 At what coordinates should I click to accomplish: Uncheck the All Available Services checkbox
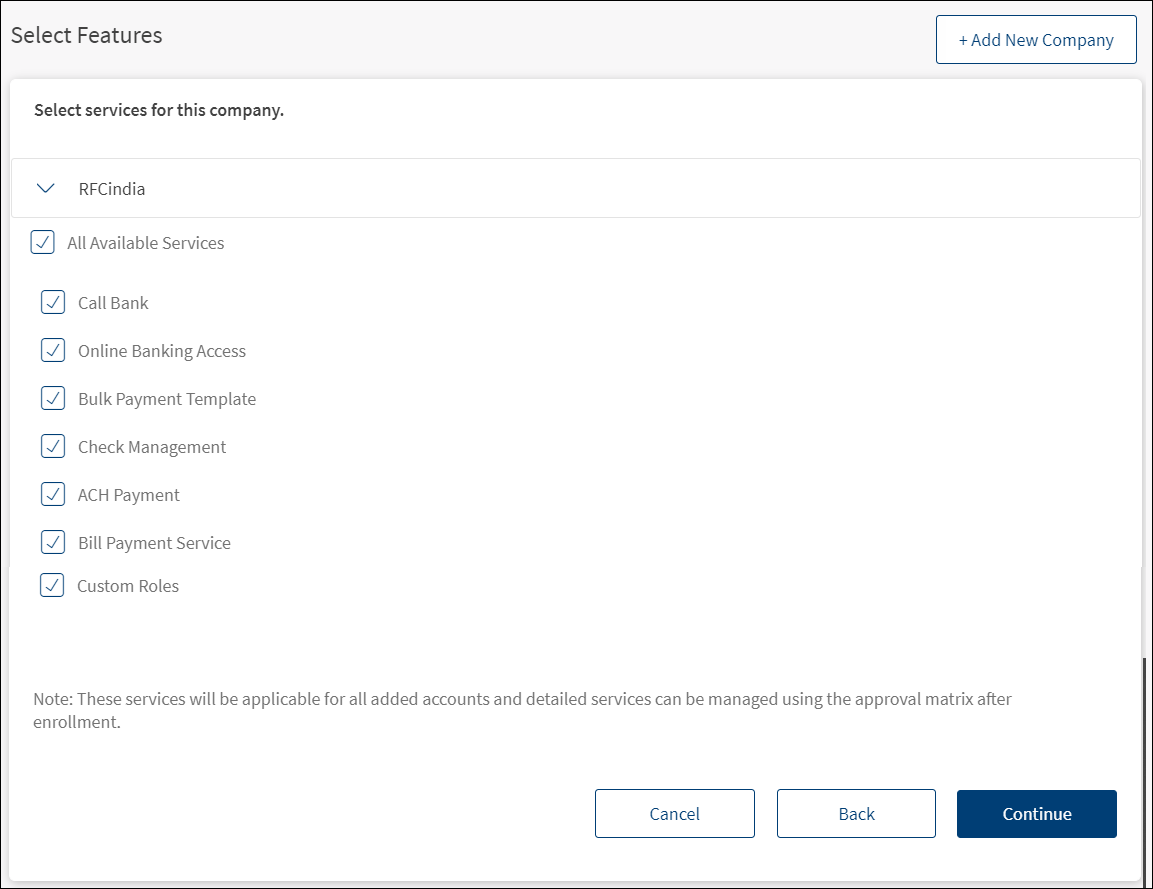(43, 242)
